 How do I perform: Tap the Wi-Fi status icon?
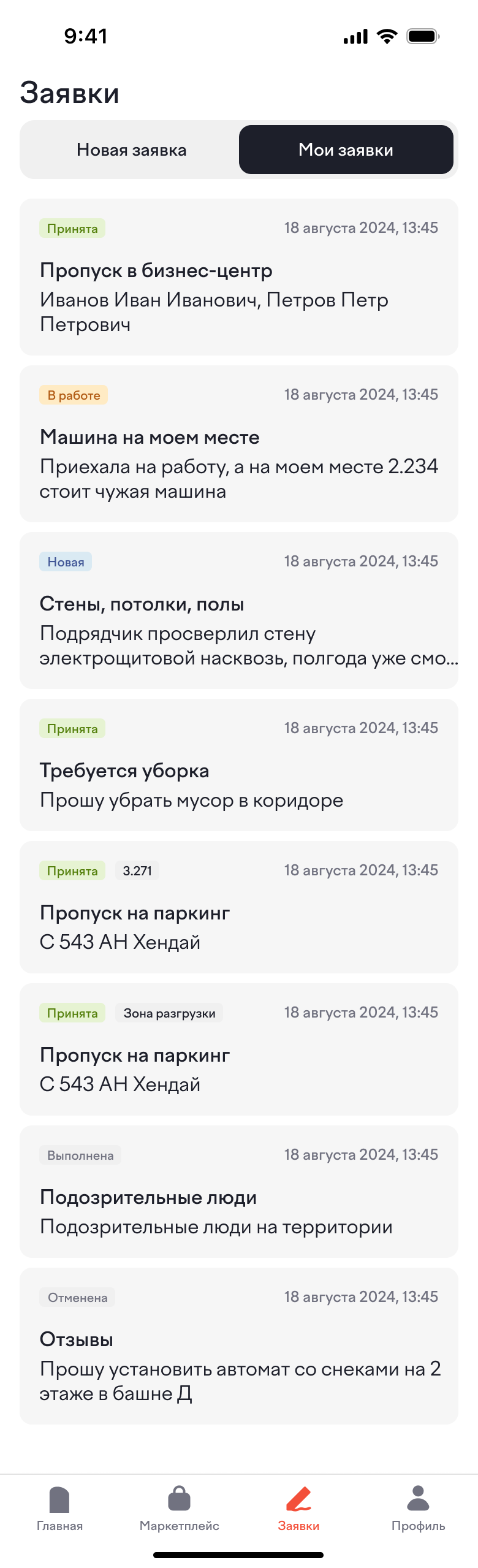pos(387,36)
